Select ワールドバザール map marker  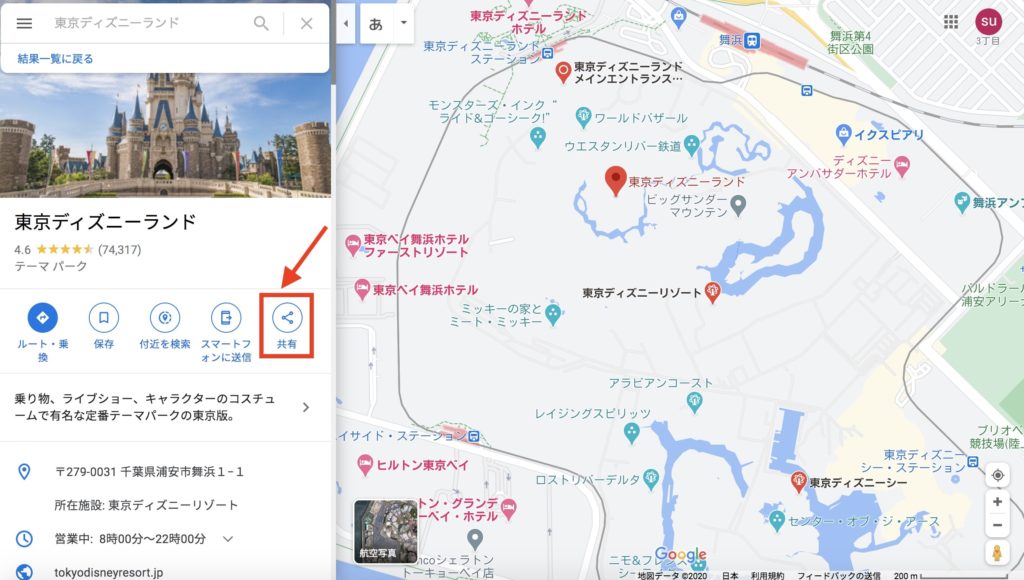[583, 118]
